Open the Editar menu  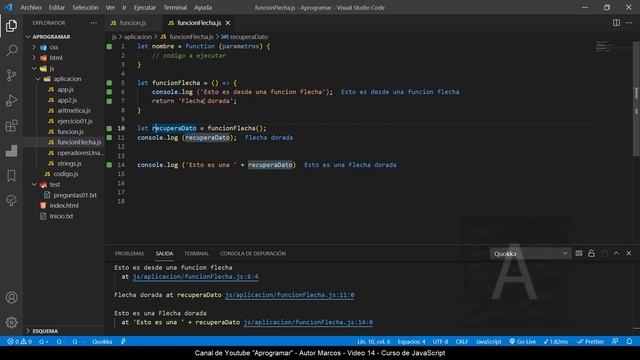57,7
